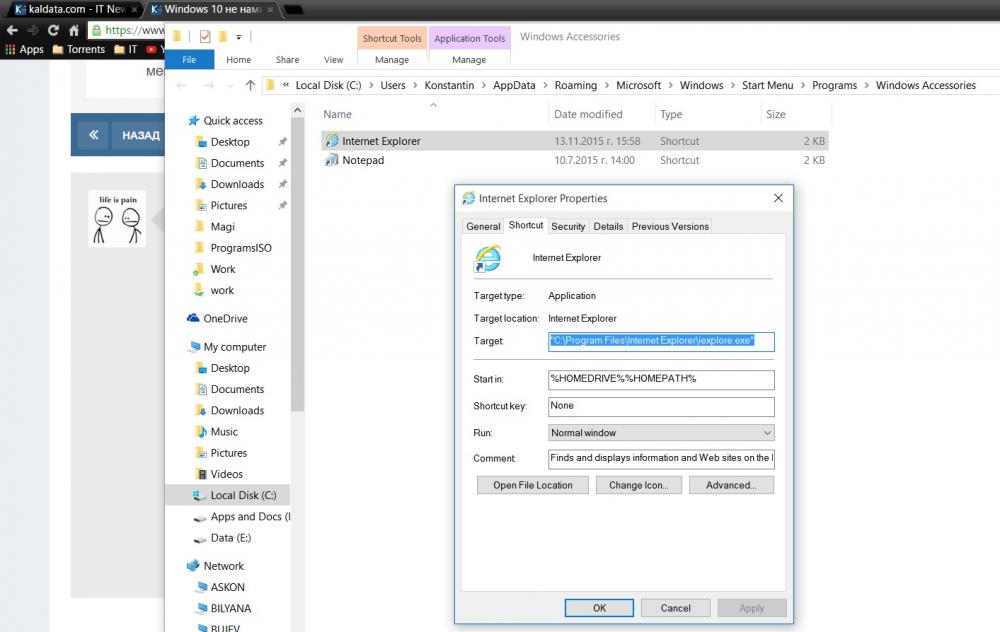Screen dimensions: 1000x632
Task: Sort files by Name column header
Action: pos(433,114)
